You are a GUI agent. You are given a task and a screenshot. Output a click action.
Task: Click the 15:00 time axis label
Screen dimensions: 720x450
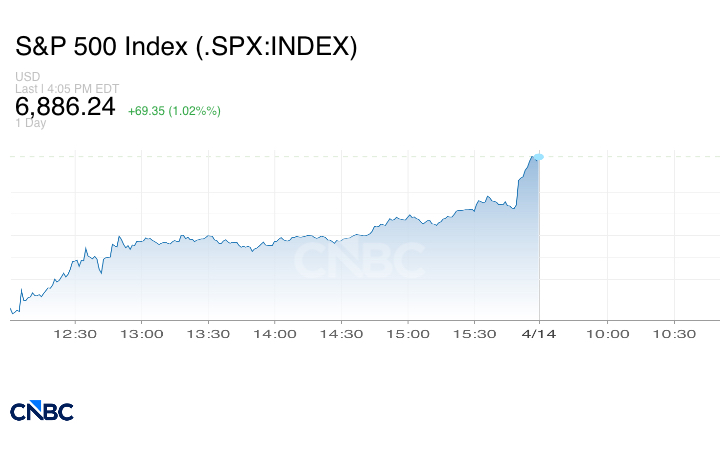coord(408,334)
